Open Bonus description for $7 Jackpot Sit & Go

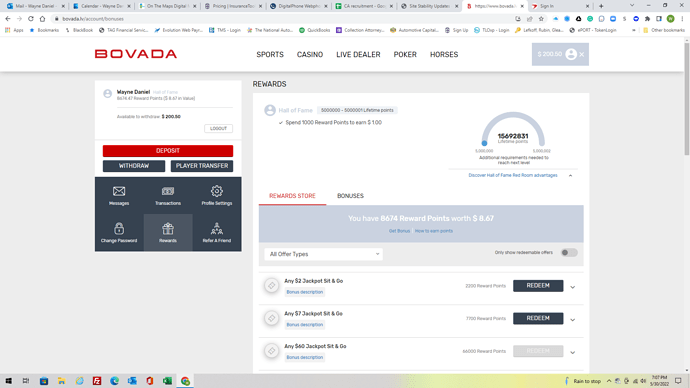point(305,325)
